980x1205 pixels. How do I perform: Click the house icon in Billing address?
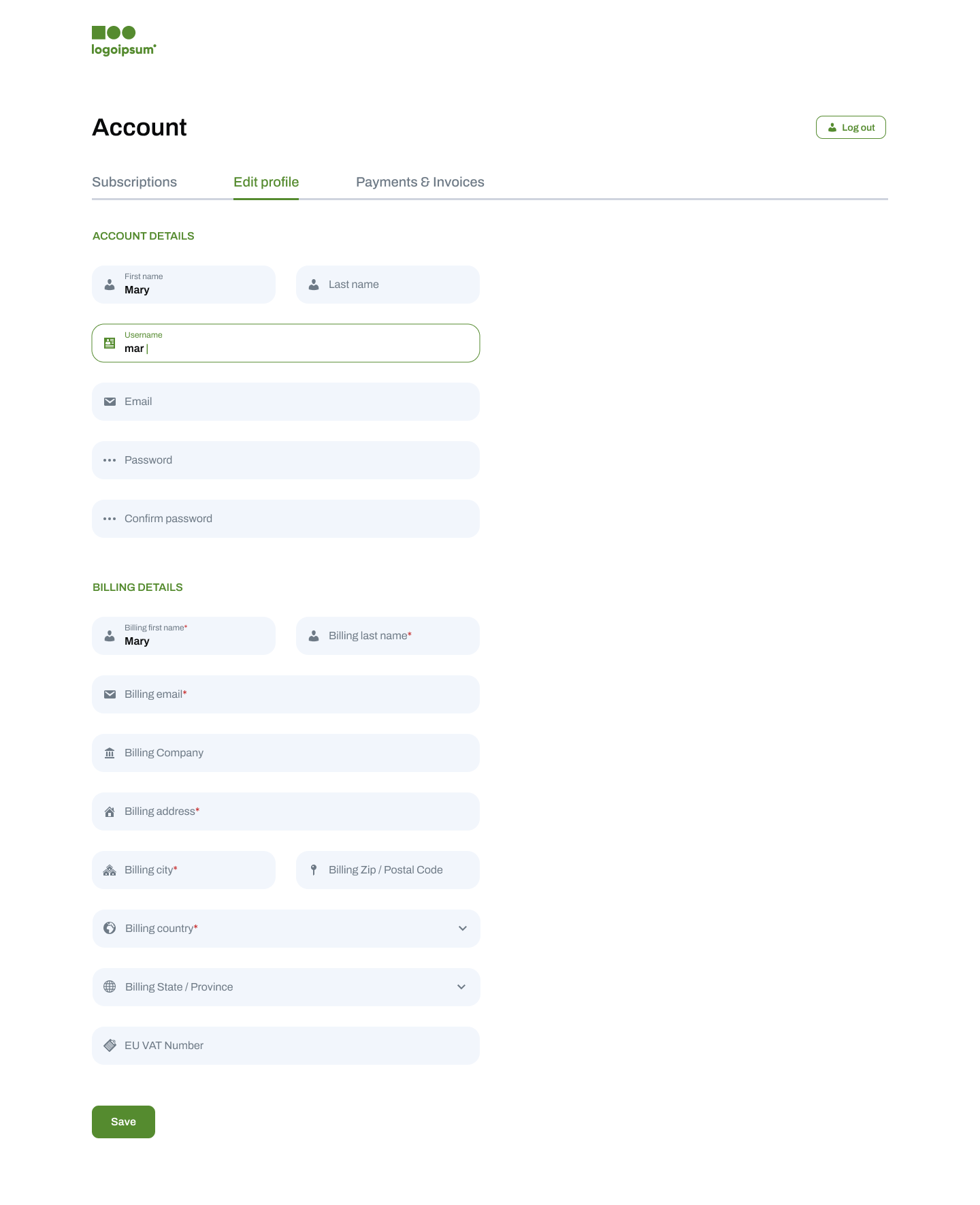click(x=110, y=812)
